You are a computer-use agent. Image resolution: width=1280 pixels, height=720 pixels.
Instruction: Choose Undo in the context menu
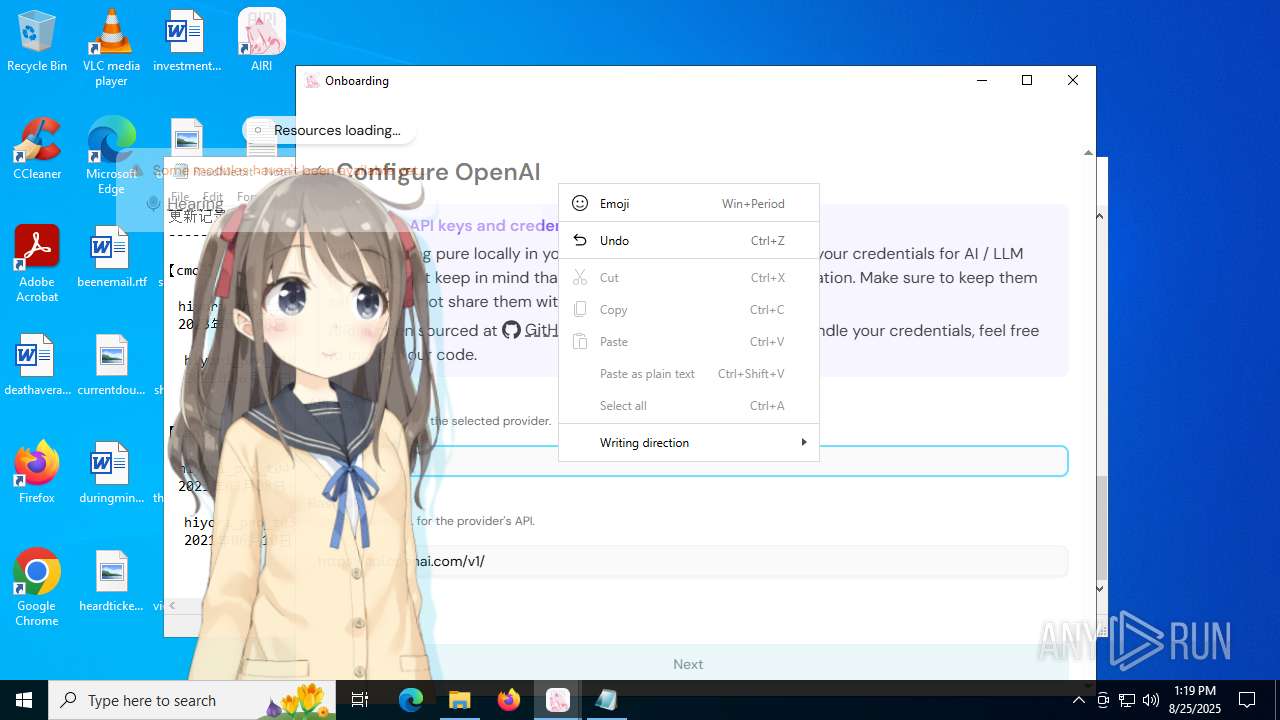pos(688,241)
